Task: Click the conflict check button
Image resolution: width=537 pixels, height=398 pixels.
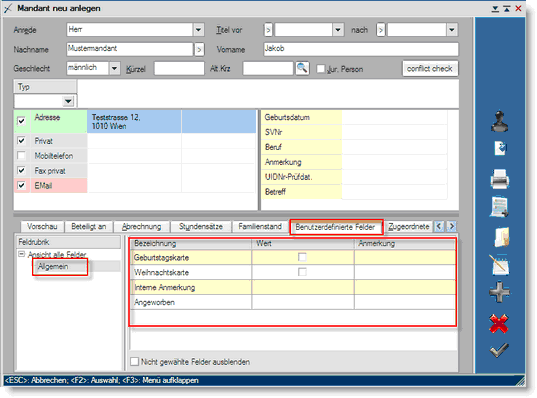Action: coord(429,69)
